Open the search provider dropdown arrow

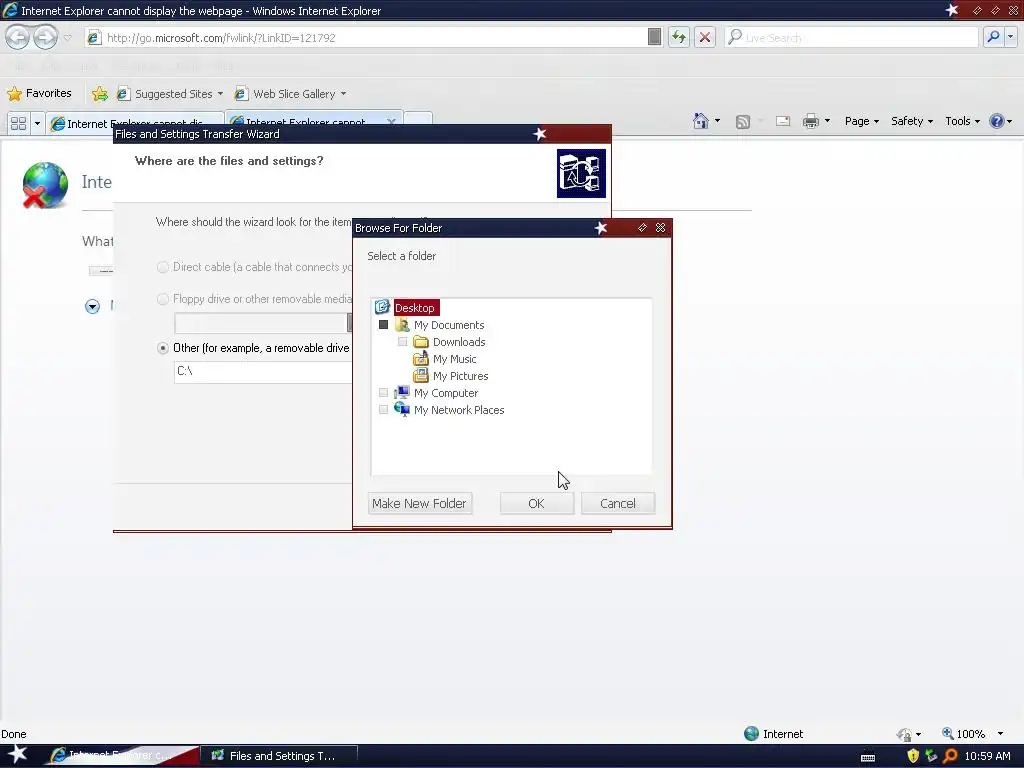tap(1011, 37)
